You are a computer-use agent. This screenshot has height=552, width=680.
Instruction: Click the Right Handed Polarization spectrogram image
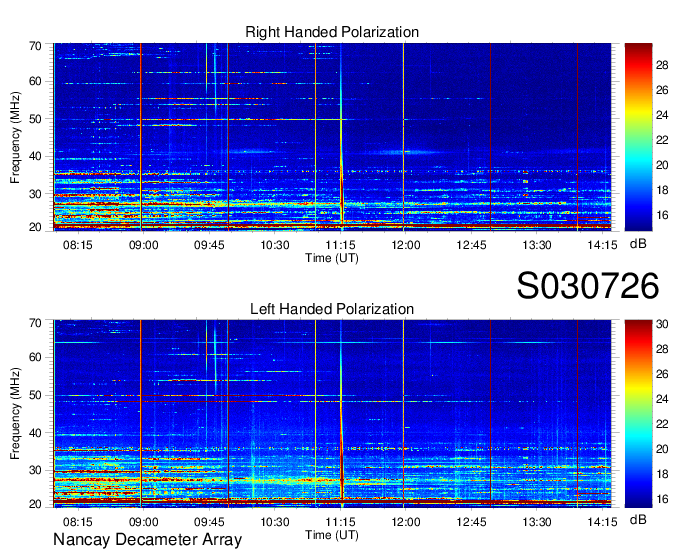(332, 137)
